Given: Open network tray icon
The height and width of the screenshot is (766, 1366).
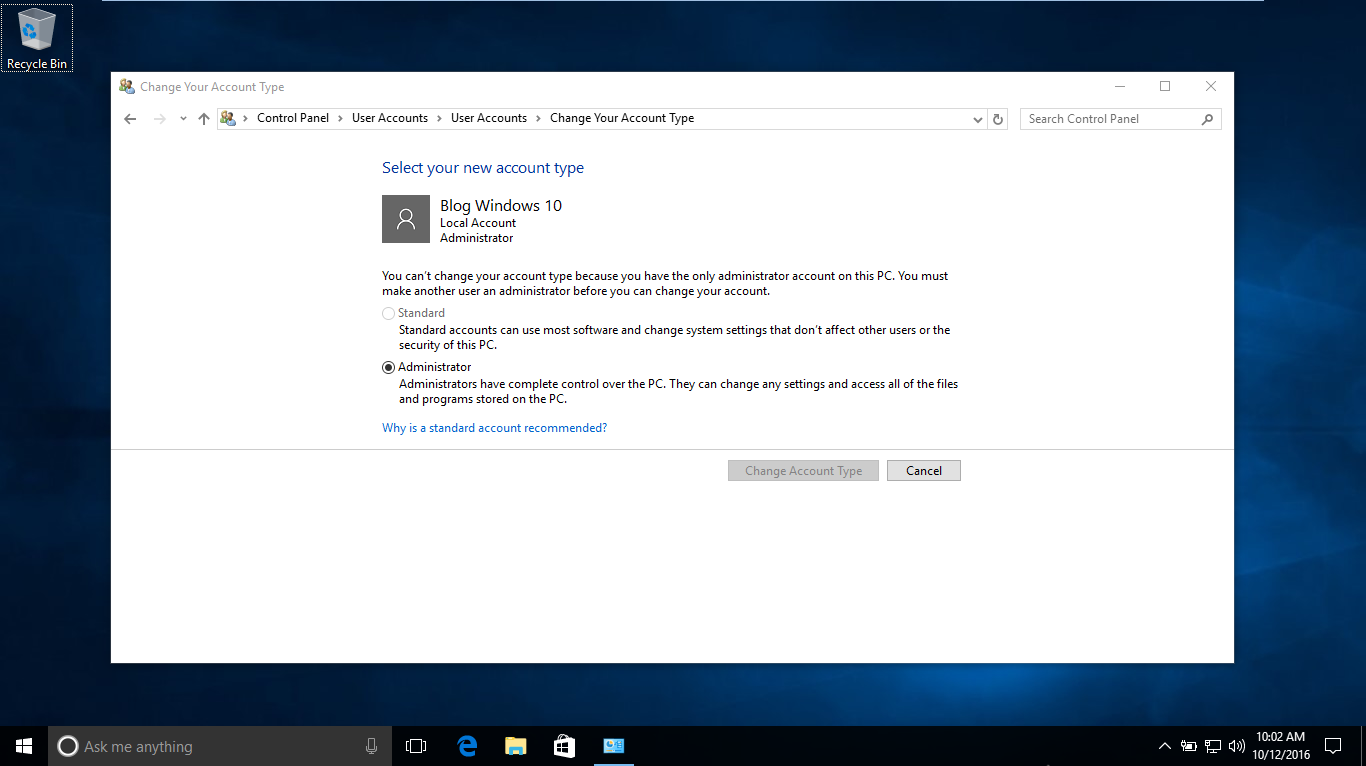Looking at the screenshot, I should (1213, 746).
